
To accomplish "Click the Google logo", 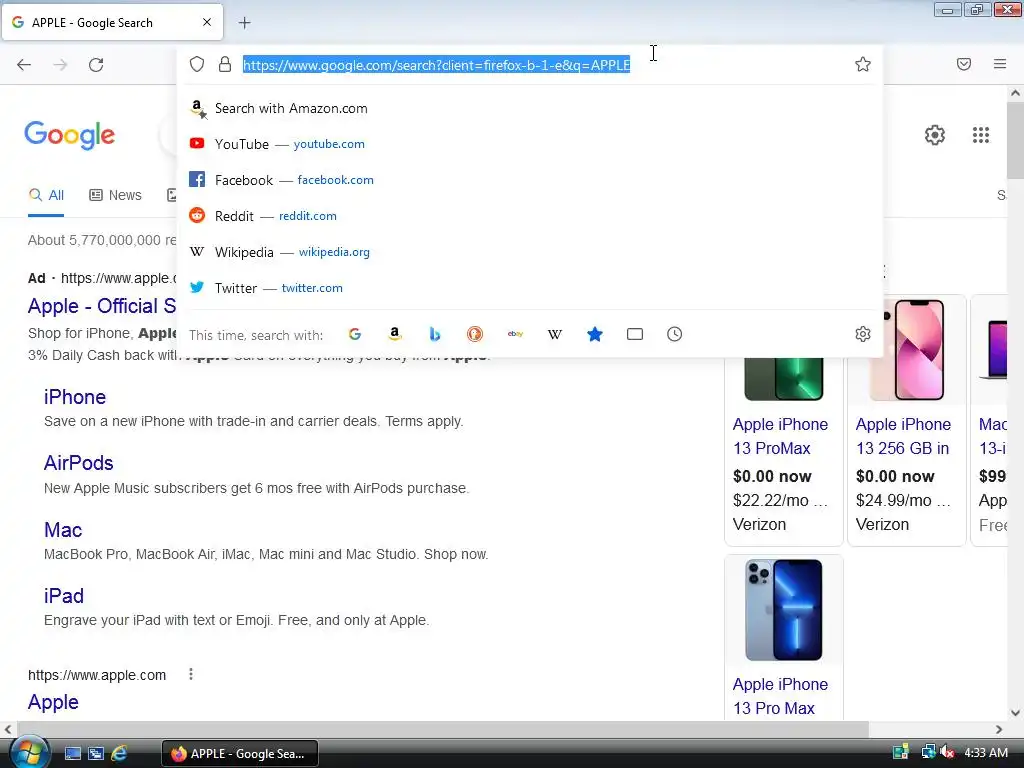I will [69, 135].
